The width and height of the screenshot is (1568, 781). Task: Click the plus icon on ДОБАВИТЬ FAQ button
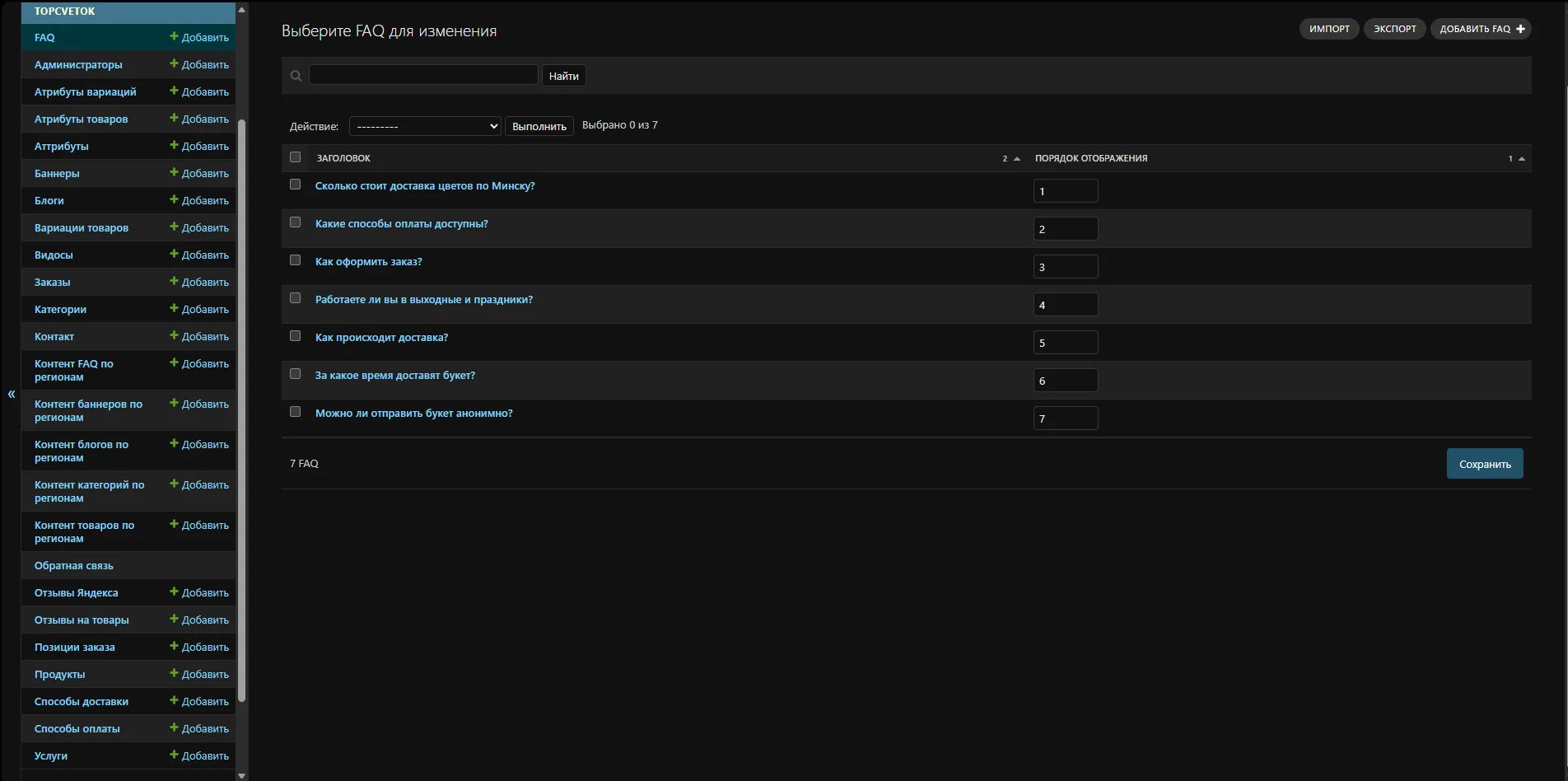[1520, 29]
